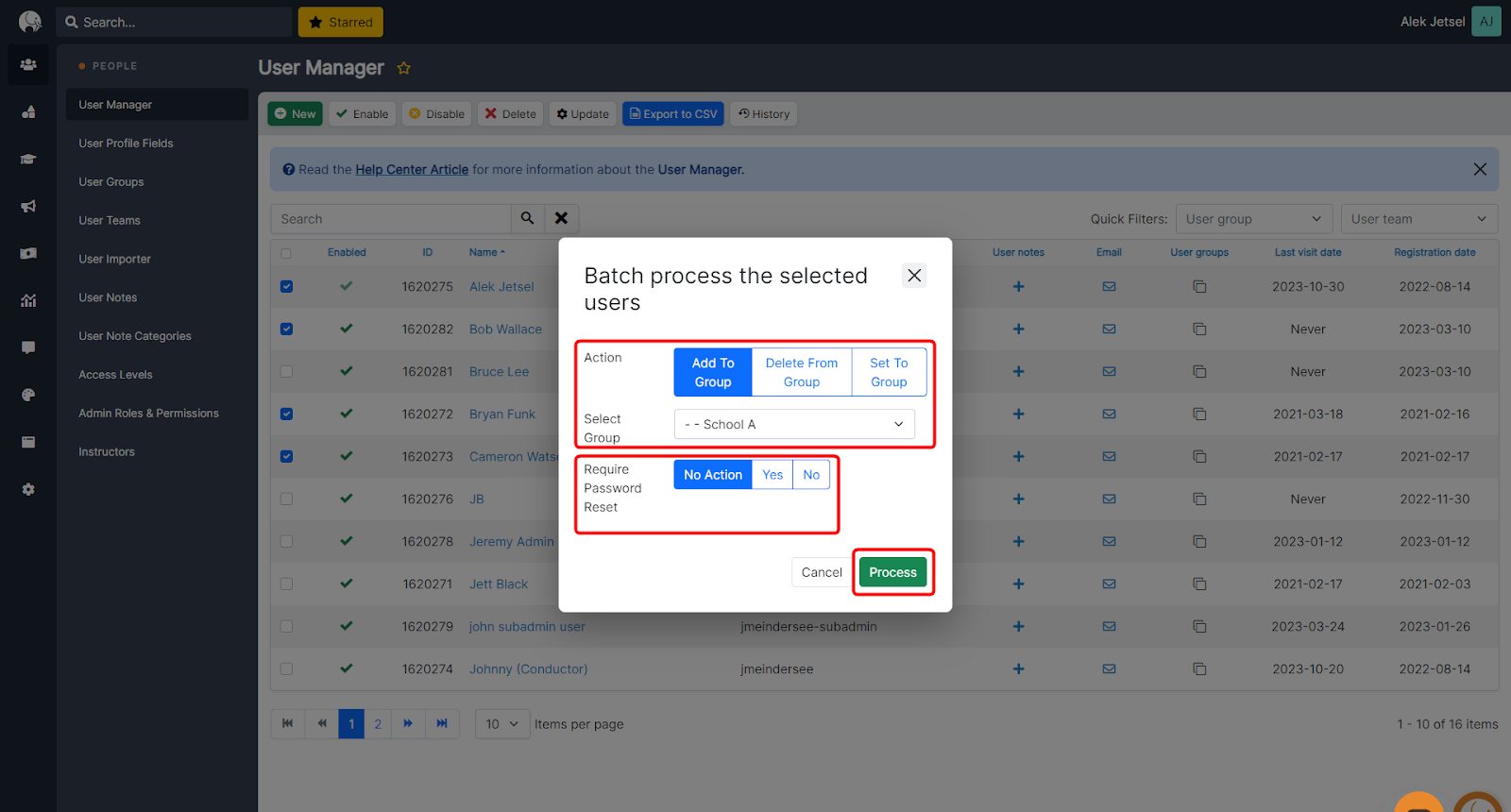Open the reports chart sidebar icon
Image resolution: width=1511 pixels, height=812 pixels.
tap(28, 300)
